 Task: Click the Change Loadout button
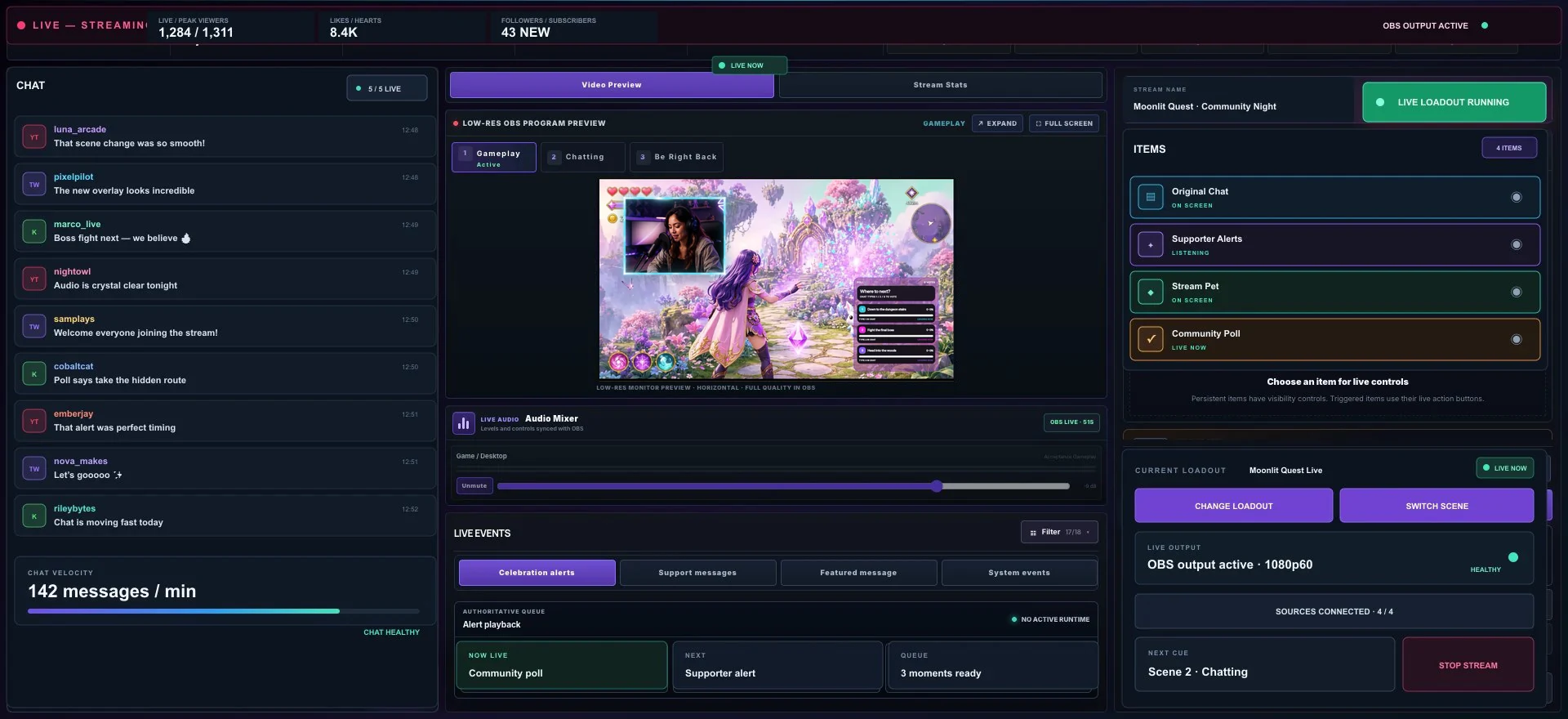pos(1233,506)
